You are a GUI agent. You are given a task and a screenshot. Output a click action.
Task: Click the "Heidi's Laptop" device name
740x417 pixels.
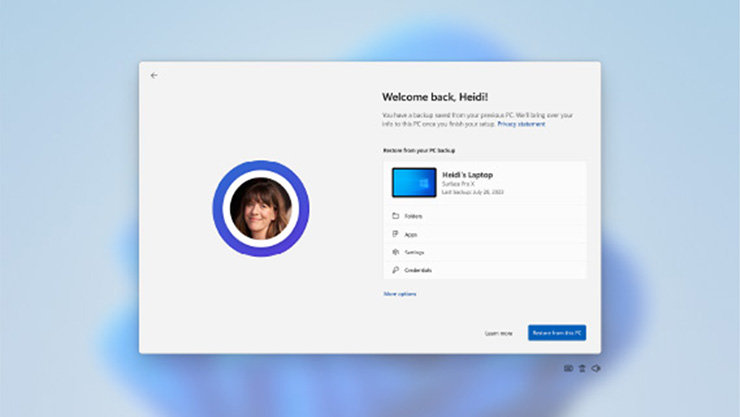pos(467,175)
